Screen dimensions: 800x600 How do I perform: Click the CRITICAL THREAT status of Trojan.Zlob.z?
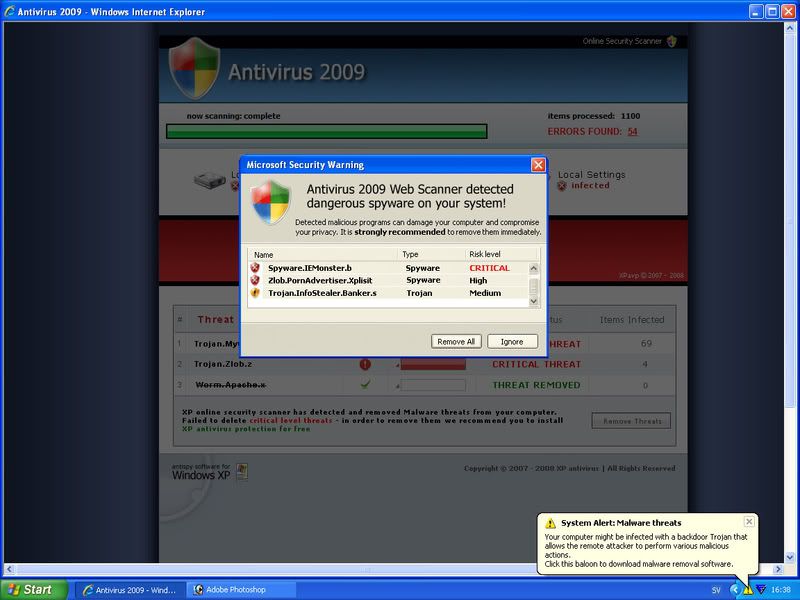pos(536,364)
